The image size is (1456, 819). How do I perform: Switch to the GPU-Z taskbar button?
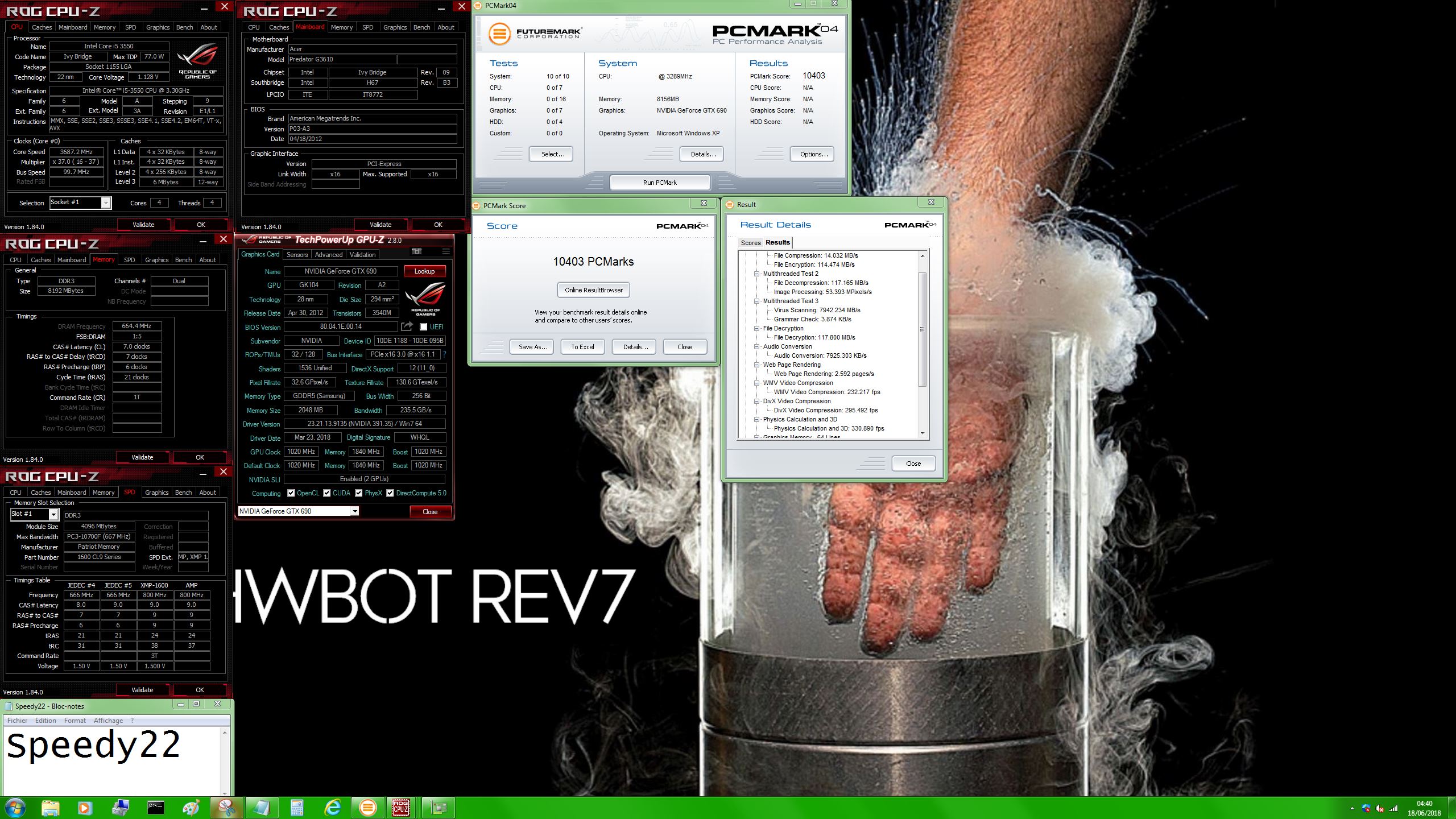(x=439, y=808)
